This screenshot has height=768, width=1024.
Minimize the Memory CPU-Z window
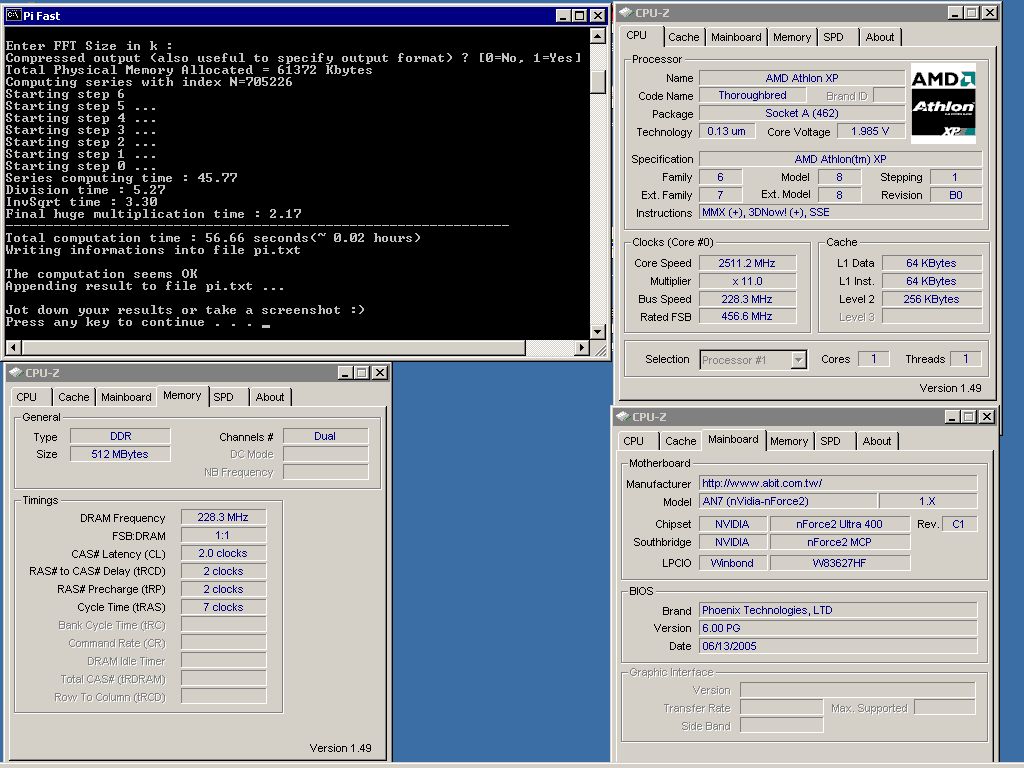[345, 373]
